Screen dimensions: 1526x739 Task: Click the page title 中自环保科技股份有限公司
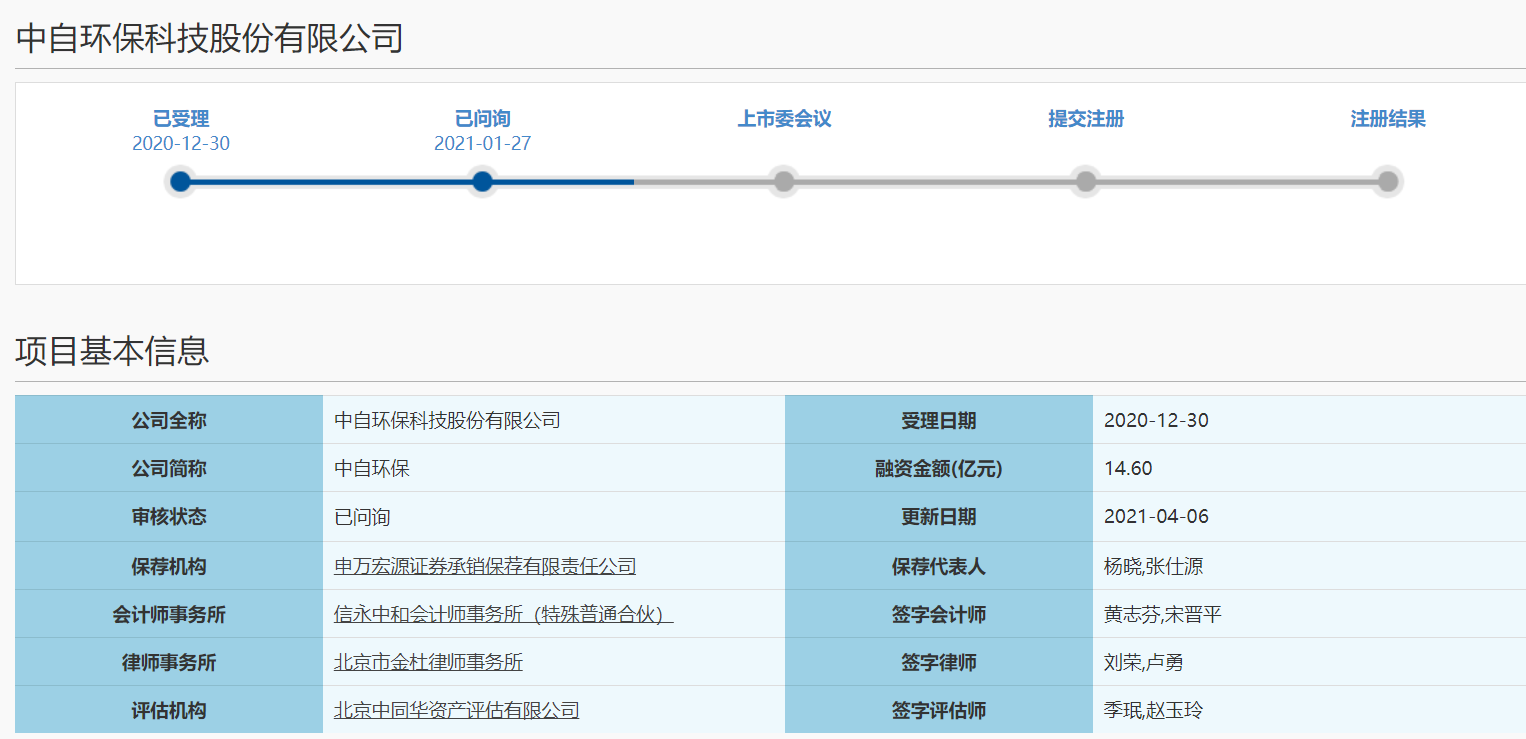click(209, 38)
